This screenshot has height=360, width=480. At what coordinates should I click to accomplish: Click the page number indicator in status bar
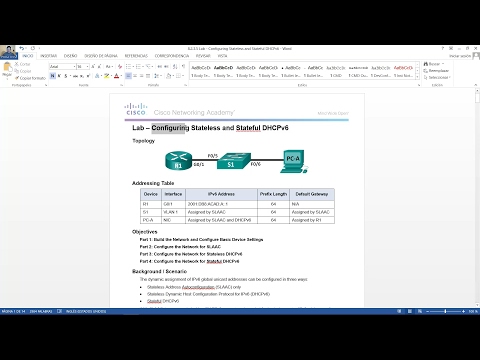tap(13, 311)
